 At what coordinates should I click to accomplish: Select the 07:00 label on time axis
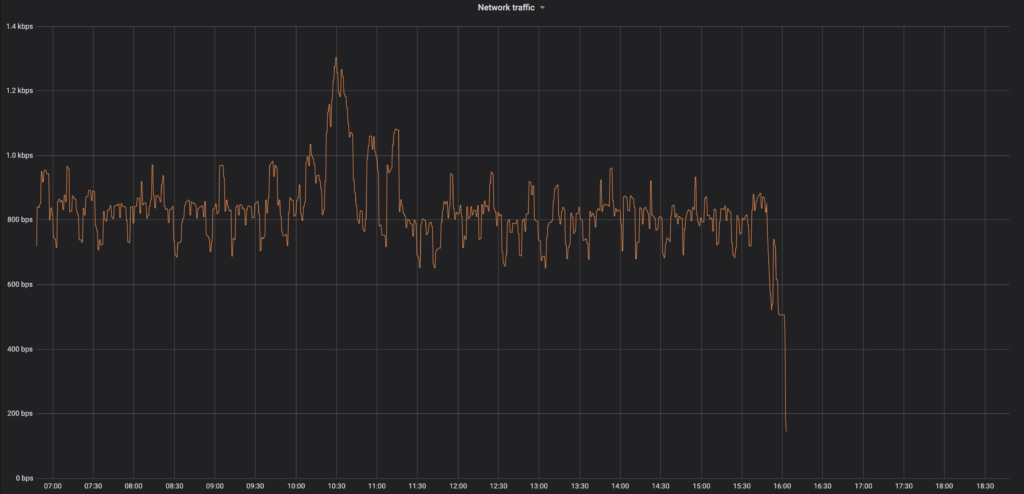pos(53,486)
